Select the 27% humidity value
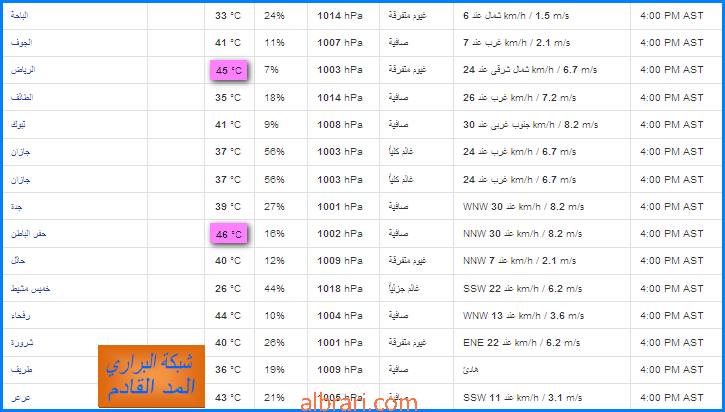Image resolution: width=725 pixels, height=412 pixels. tap(274, 206)
